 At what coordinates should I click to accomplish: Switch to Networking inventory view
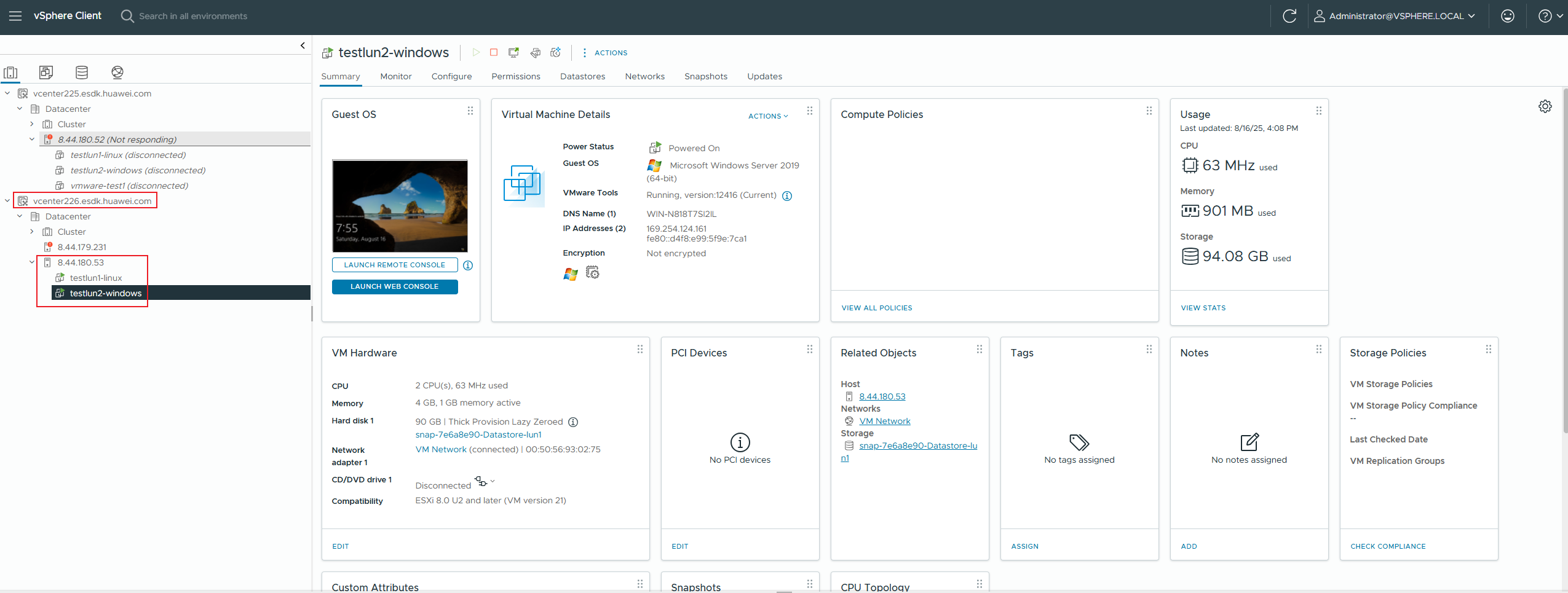tap(117, 73)
